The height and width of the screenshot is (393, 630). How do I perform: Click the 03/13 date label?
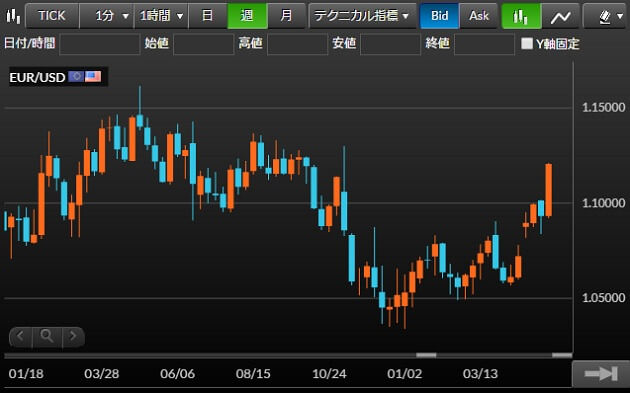point(480,374)
